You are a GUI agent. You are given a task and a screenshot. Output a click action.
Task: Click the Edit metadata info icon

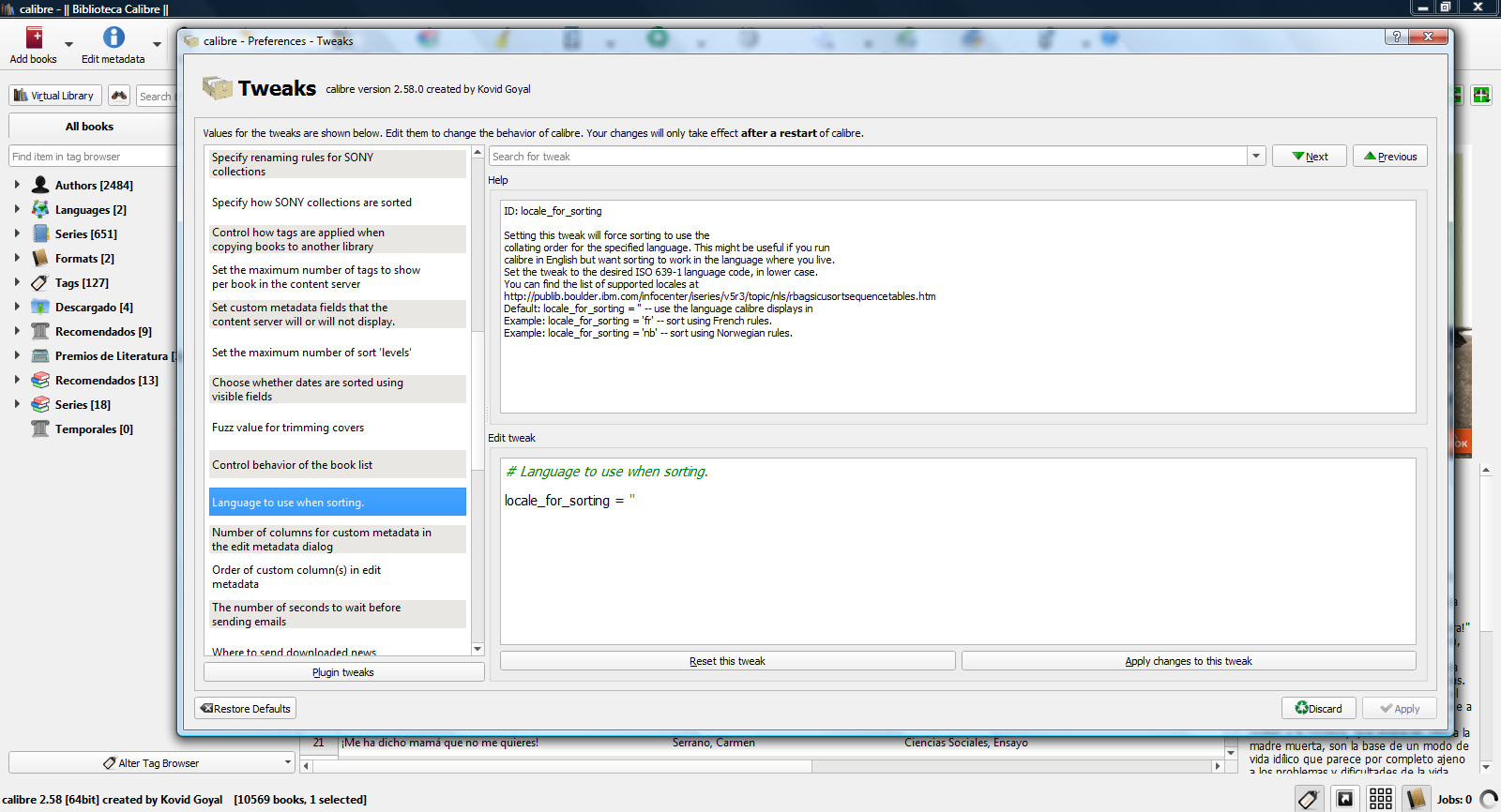114,38
